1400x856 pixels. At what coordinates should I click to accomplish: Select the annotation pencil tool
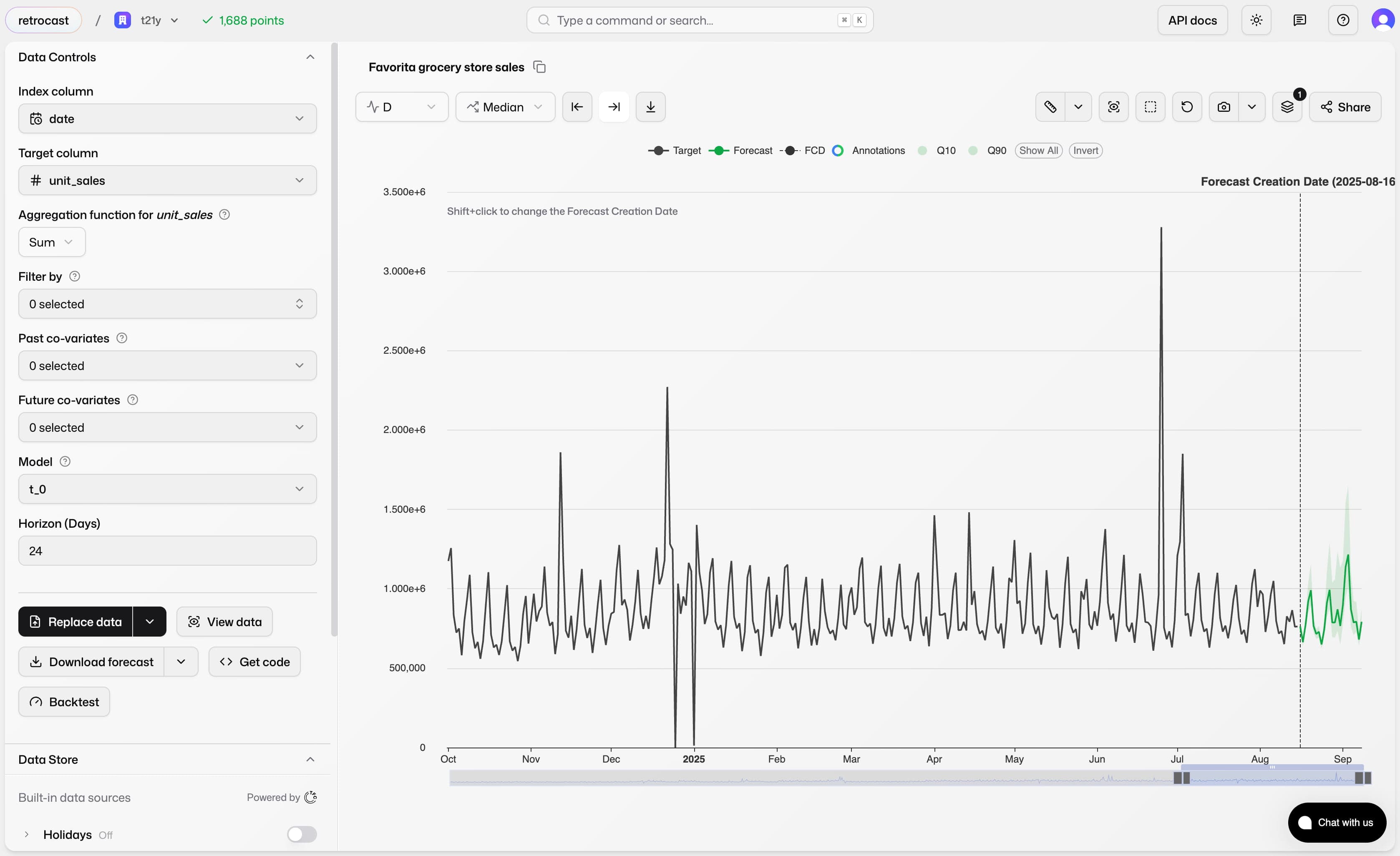pyautogui.click(x=1050, y=107)
